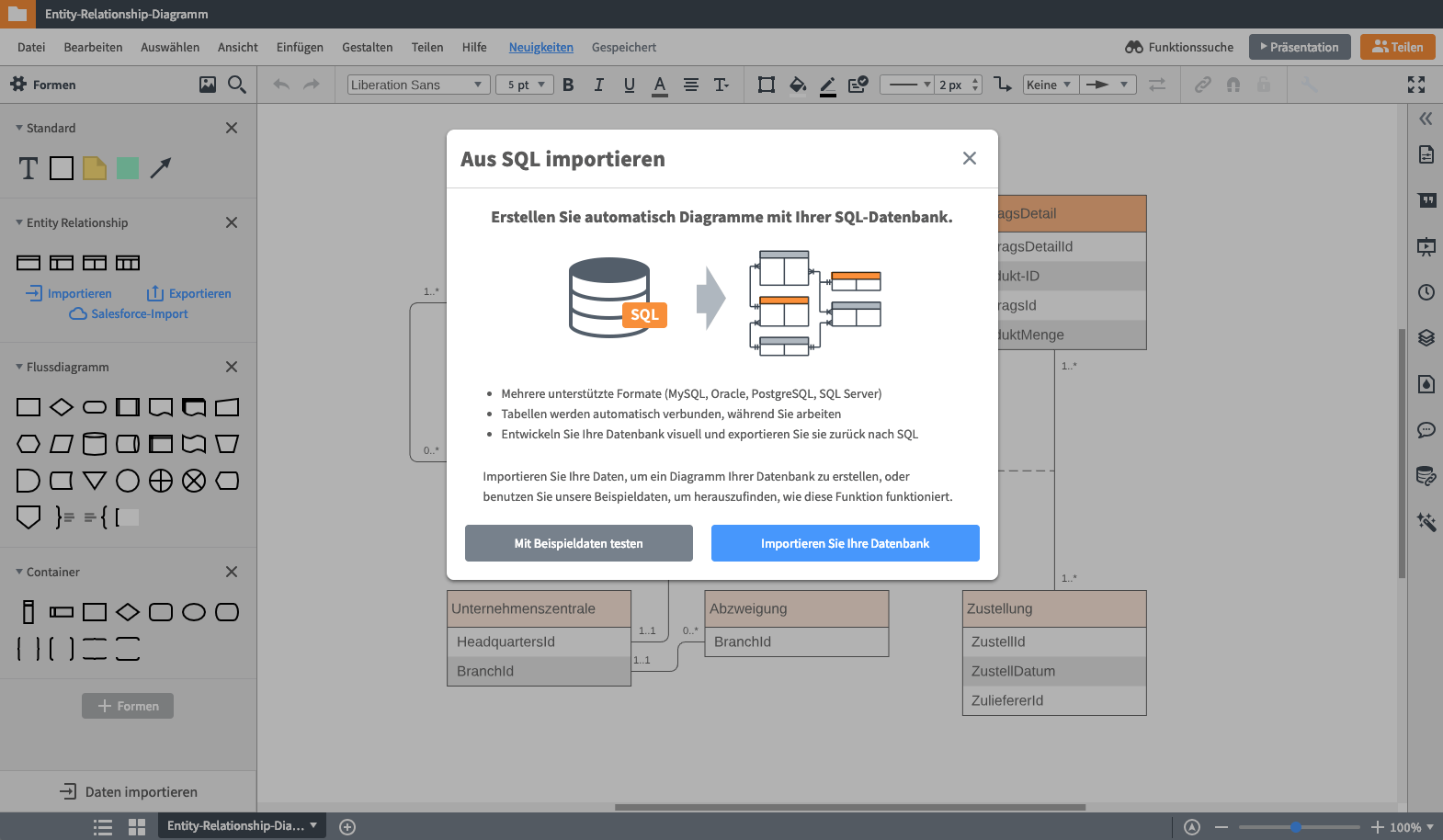Click the search shapes magnifier icon

coord(236,85)
